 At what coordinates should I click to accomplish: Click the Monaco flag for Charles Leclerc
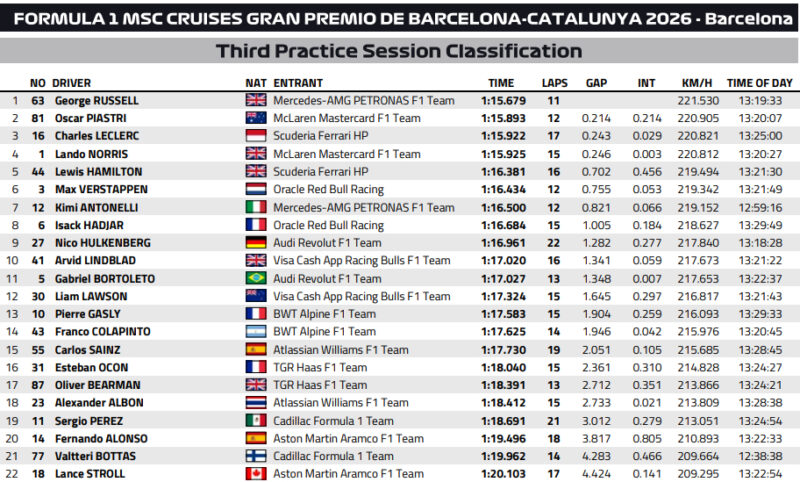[256, 136]
